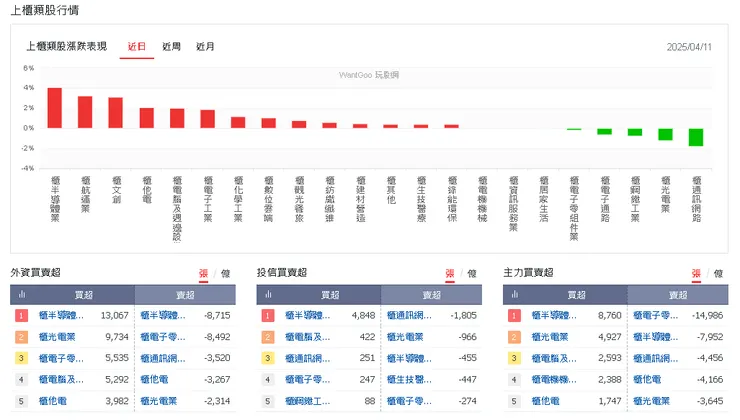740x420 pixels.
Task: Click the bar-chart icon in 外資買賣超 table header
Action: point(22,294)
